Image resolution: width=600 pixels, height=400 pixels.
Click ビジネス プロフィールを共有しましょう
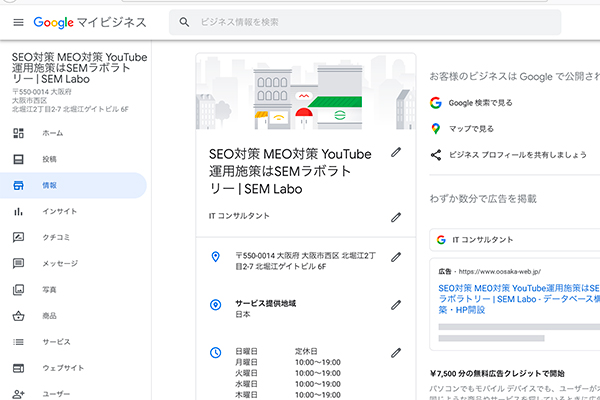point(518,155)
